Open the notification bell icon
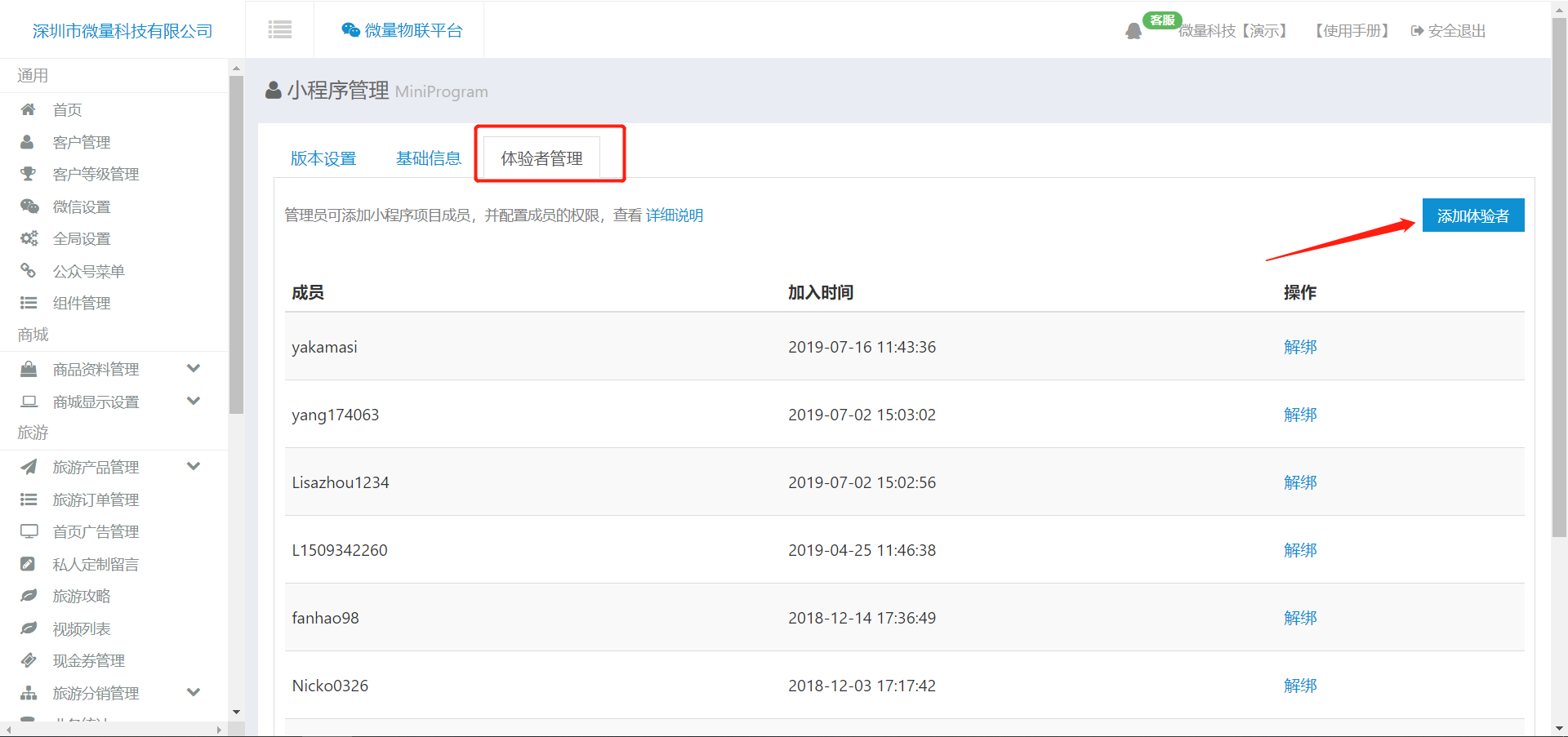The width and height of the screenshot is (1568, 737). point(1134,32)
